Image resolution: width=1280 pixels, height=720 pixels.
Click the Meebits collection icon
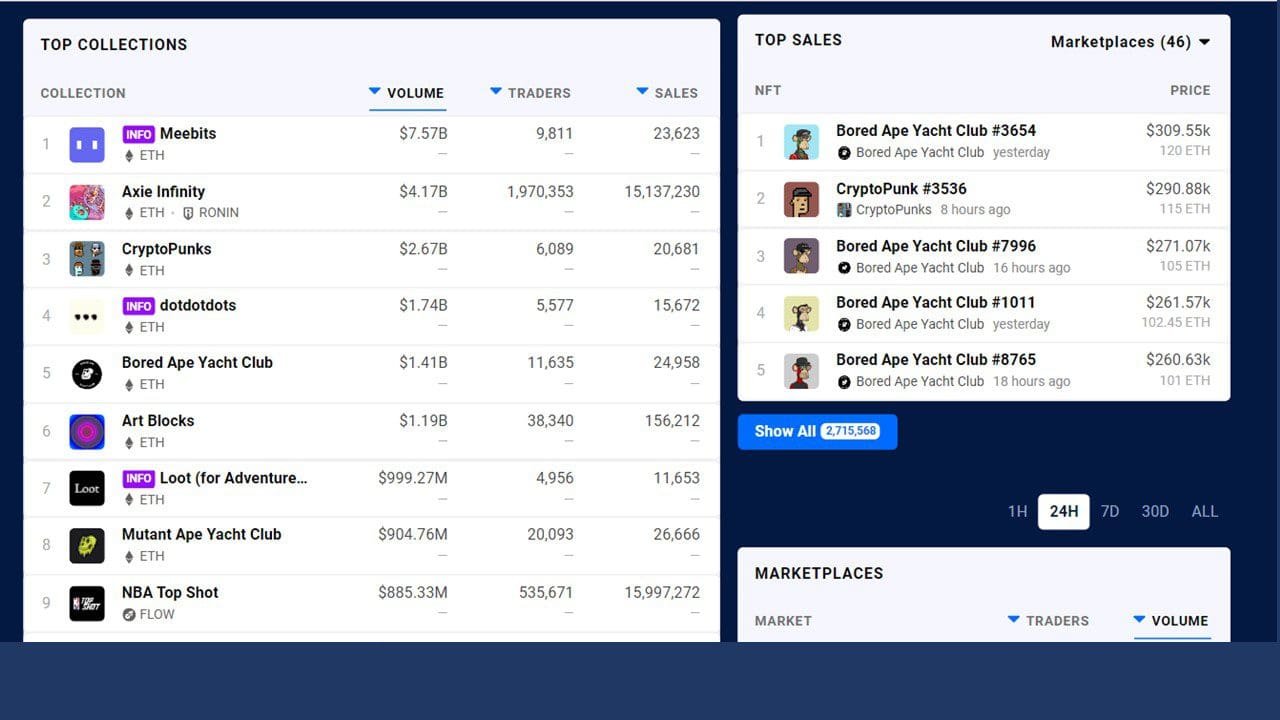(x=87, y=144)
